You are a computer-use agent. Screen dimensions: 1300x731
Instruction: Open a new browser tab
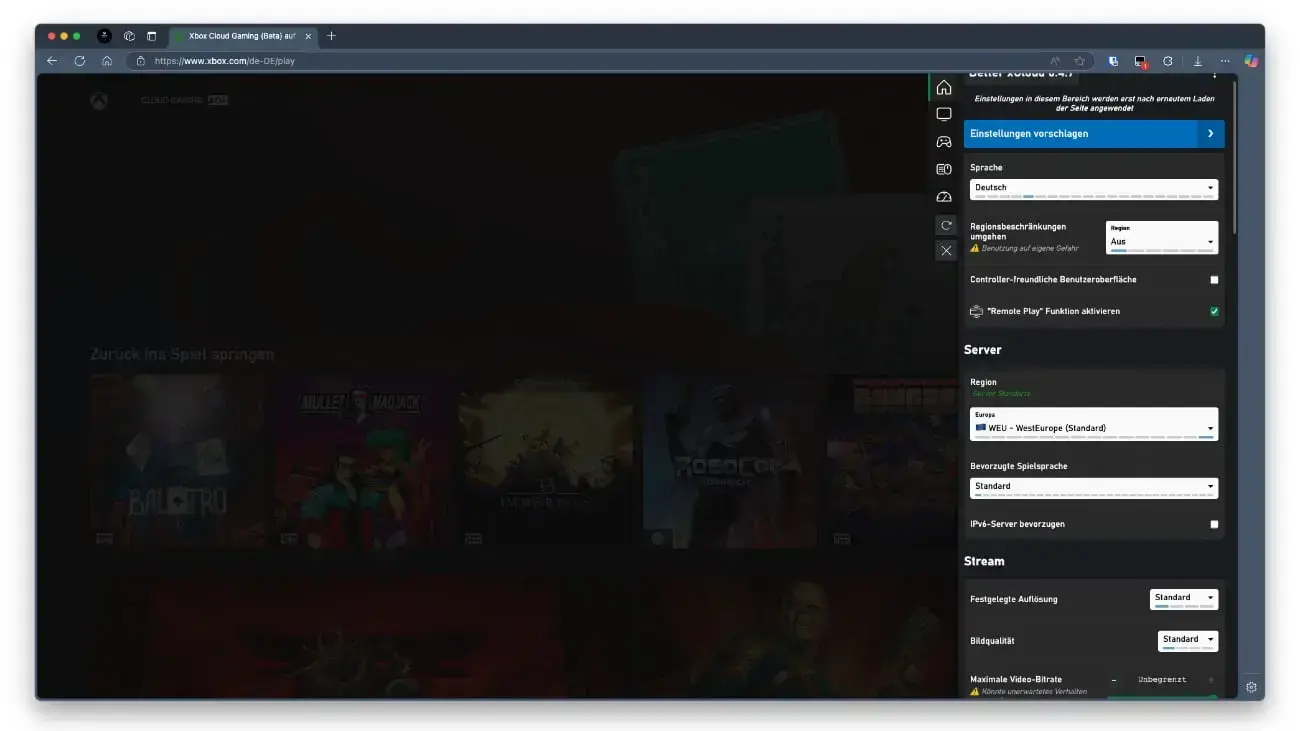click(332, 36)
